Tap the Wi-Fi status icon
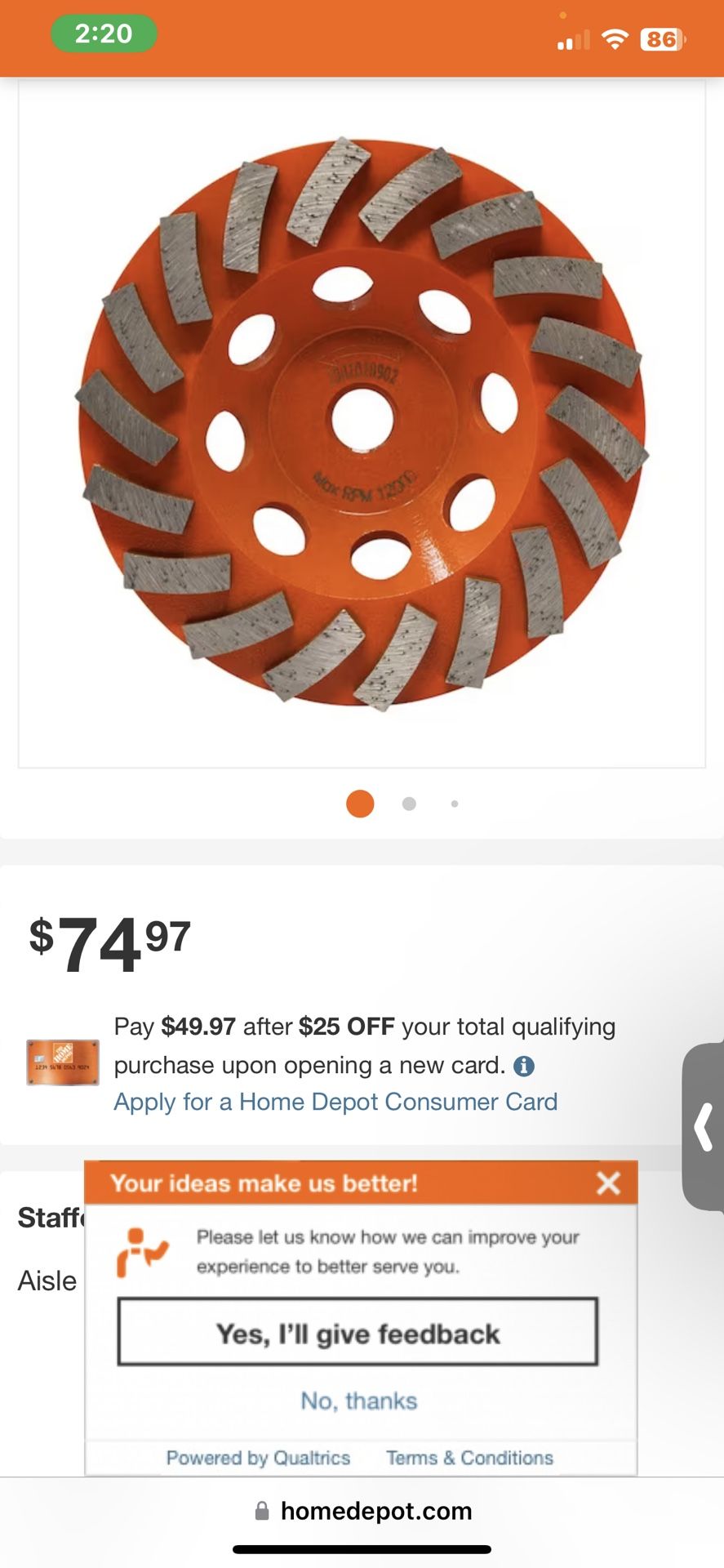This screenshot has width=724, height=1568. [614, 39]
